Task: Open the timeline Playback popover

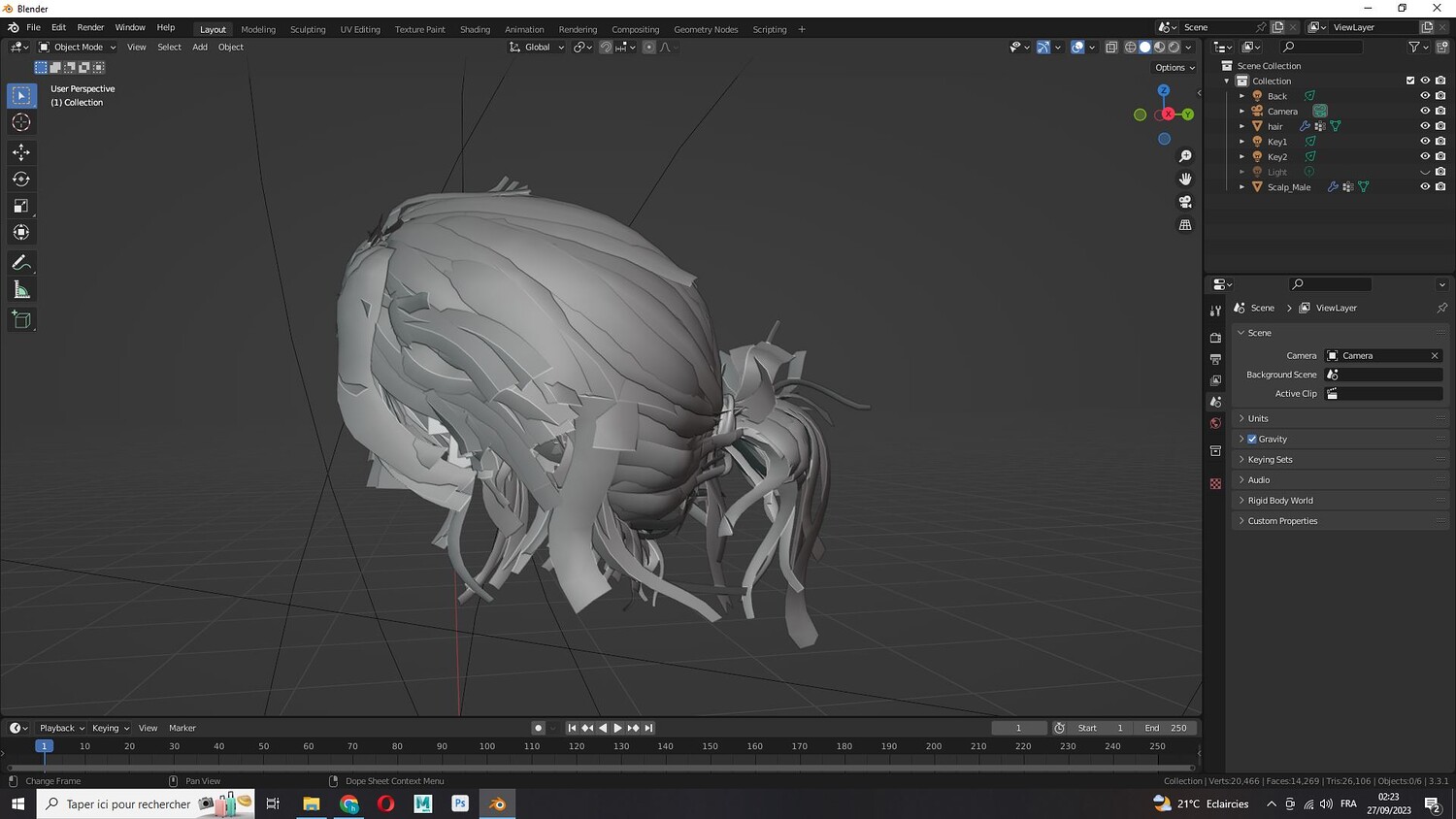Action: tap(62, 728)
